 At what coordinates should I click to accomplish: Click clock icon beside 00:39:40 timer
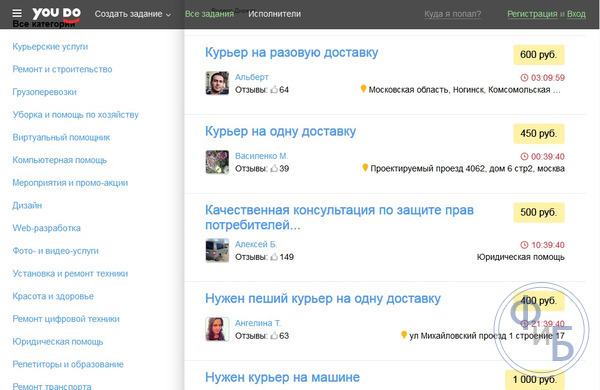point(524,157)
